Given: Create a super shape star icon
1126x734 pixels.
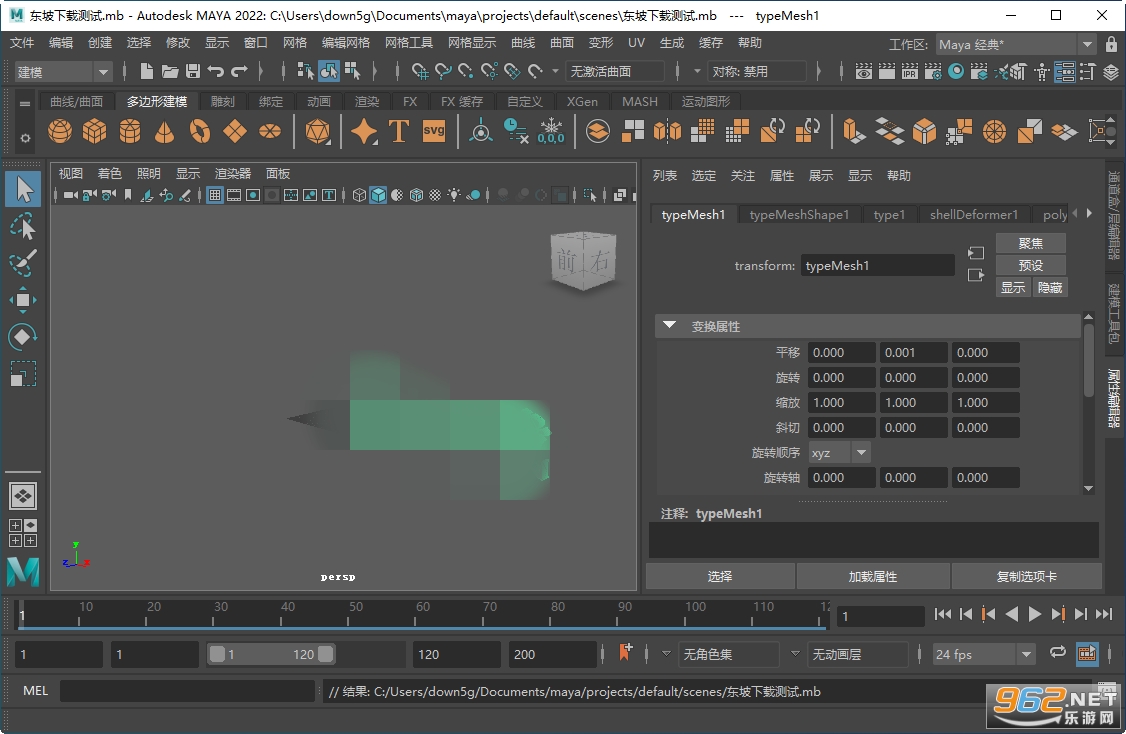Looking at the screenshot, I should (x=364, y=131).
